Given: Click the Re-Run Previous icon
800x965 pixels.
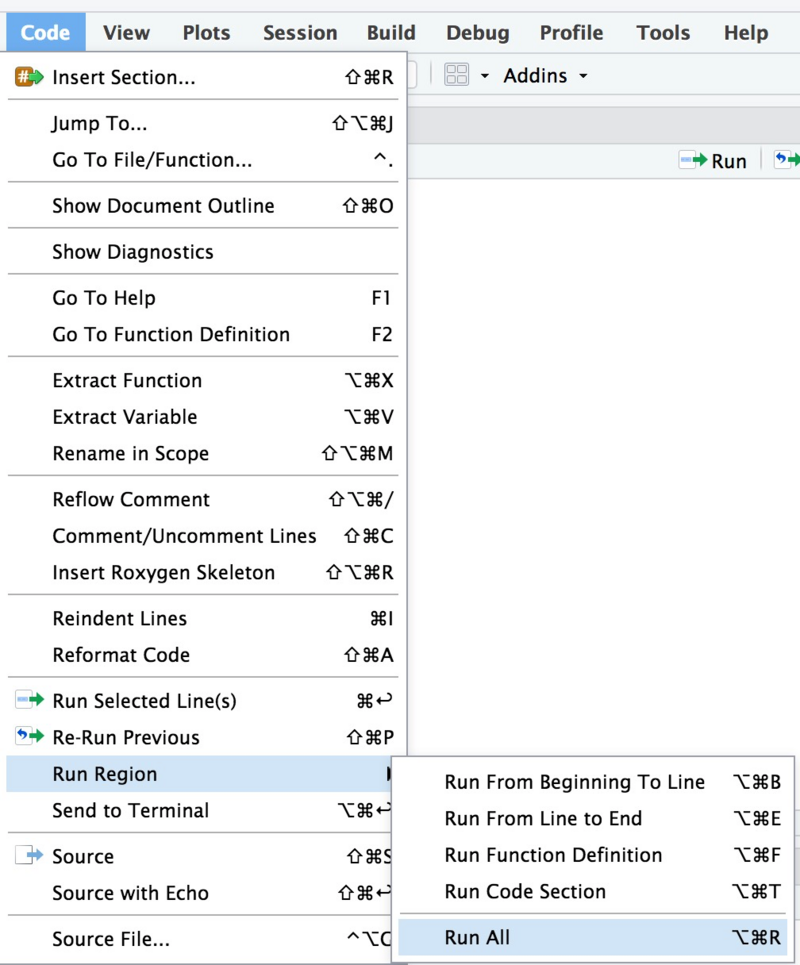Looking at the screenshot, I should point(30,737).
